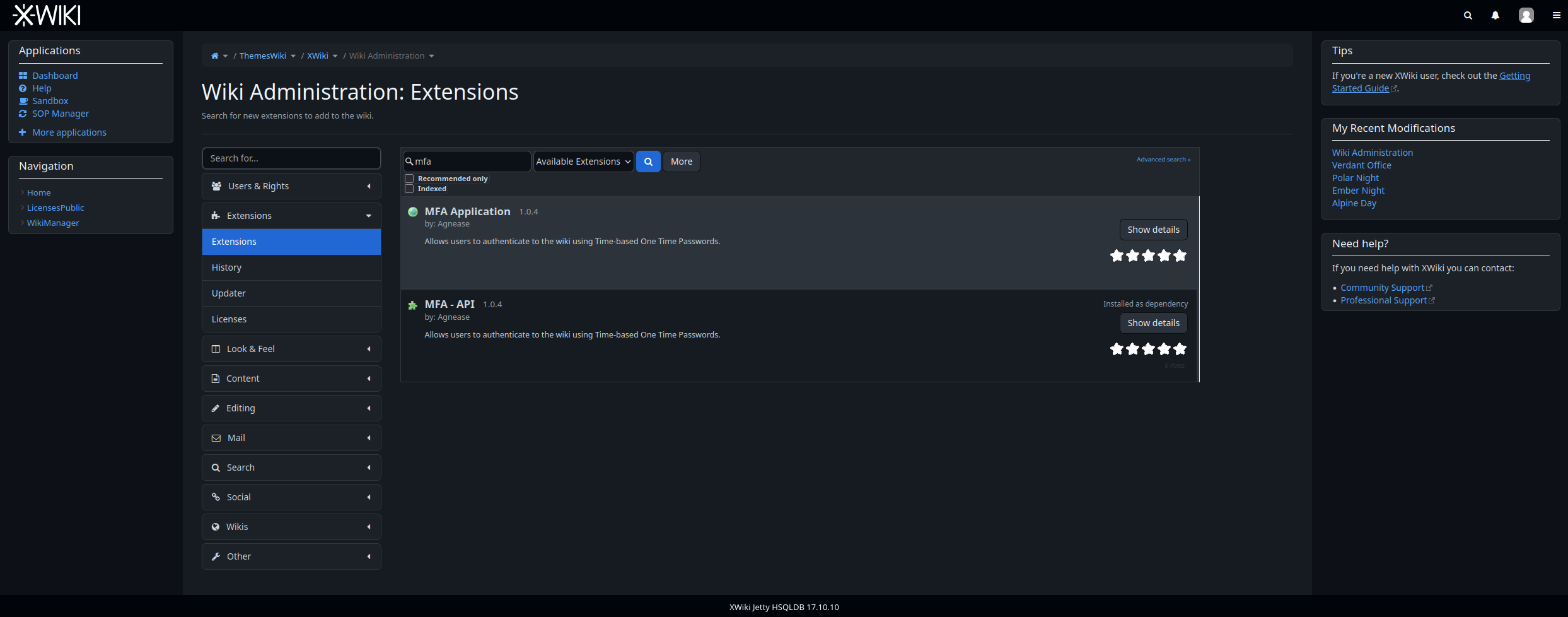Select the Updater submenu item

[291, 293]
